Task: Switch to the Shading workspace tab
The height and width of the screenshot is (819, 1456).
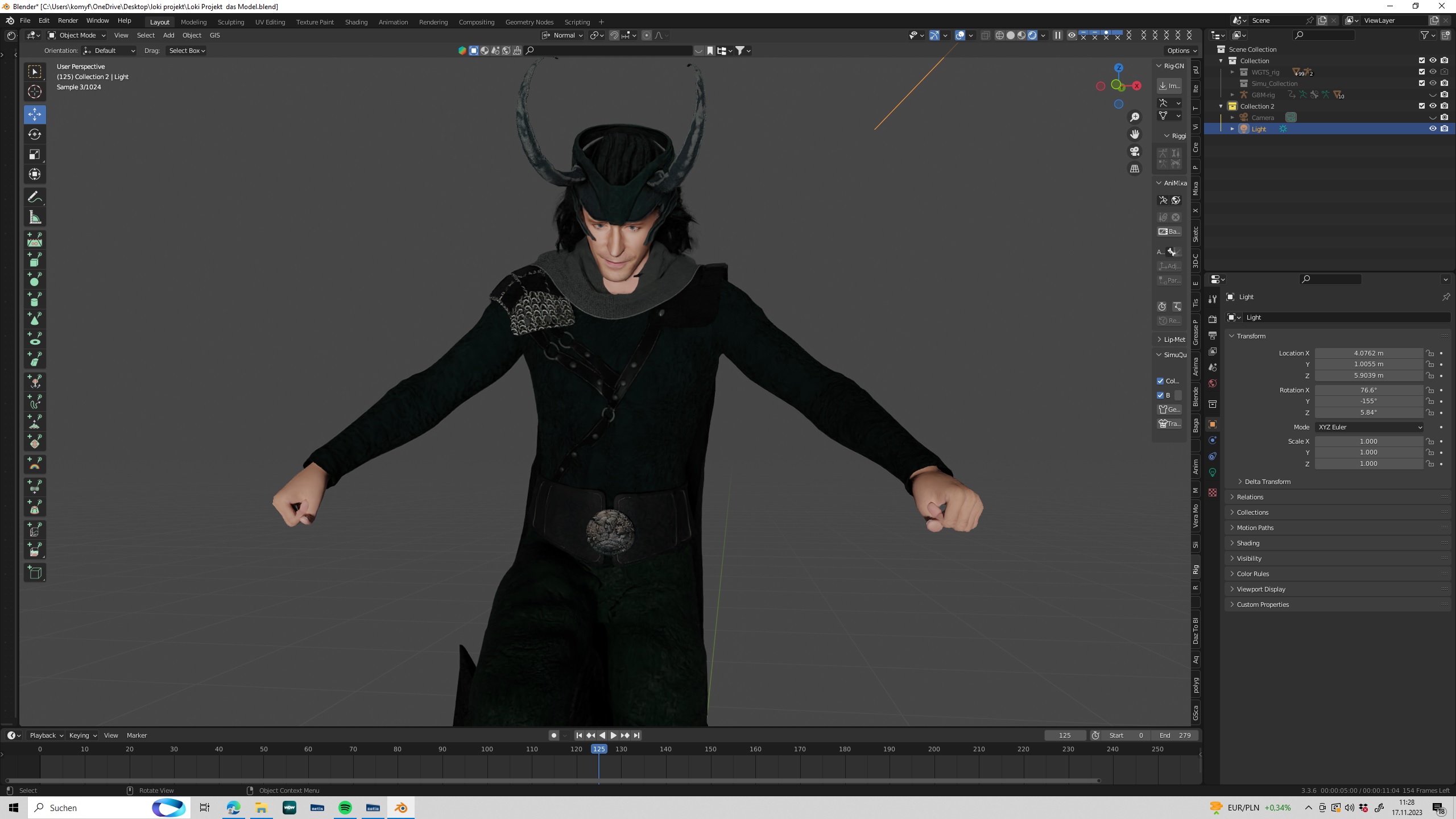Action: coord(356,22)
